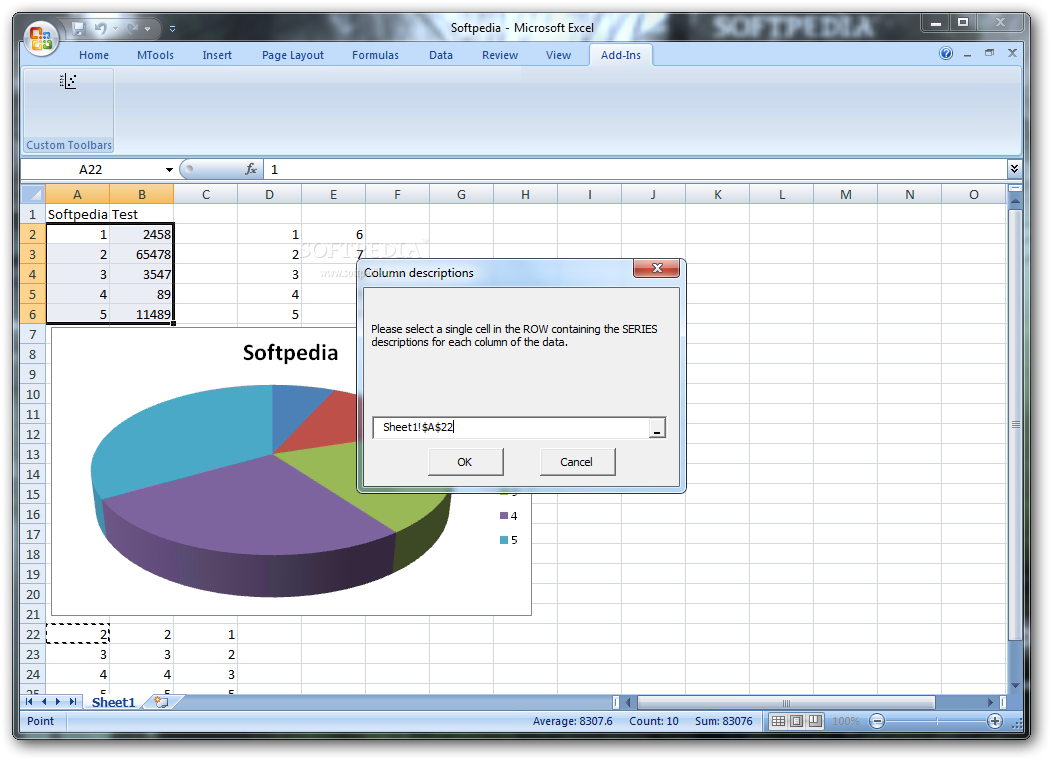Cancel the Column descriptions dialog

point(576,462)
